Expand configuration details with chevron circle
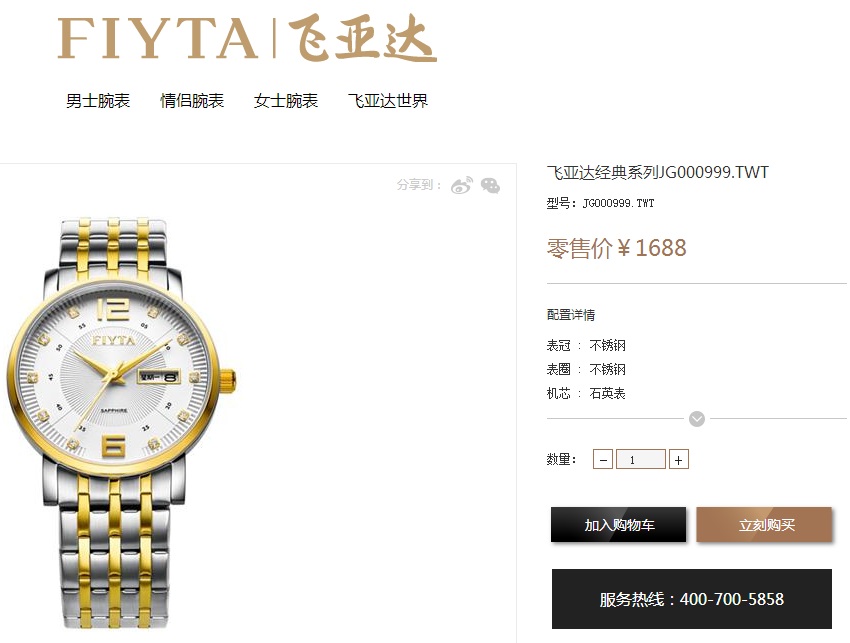The image size is (850, 643). click(697, 419)
